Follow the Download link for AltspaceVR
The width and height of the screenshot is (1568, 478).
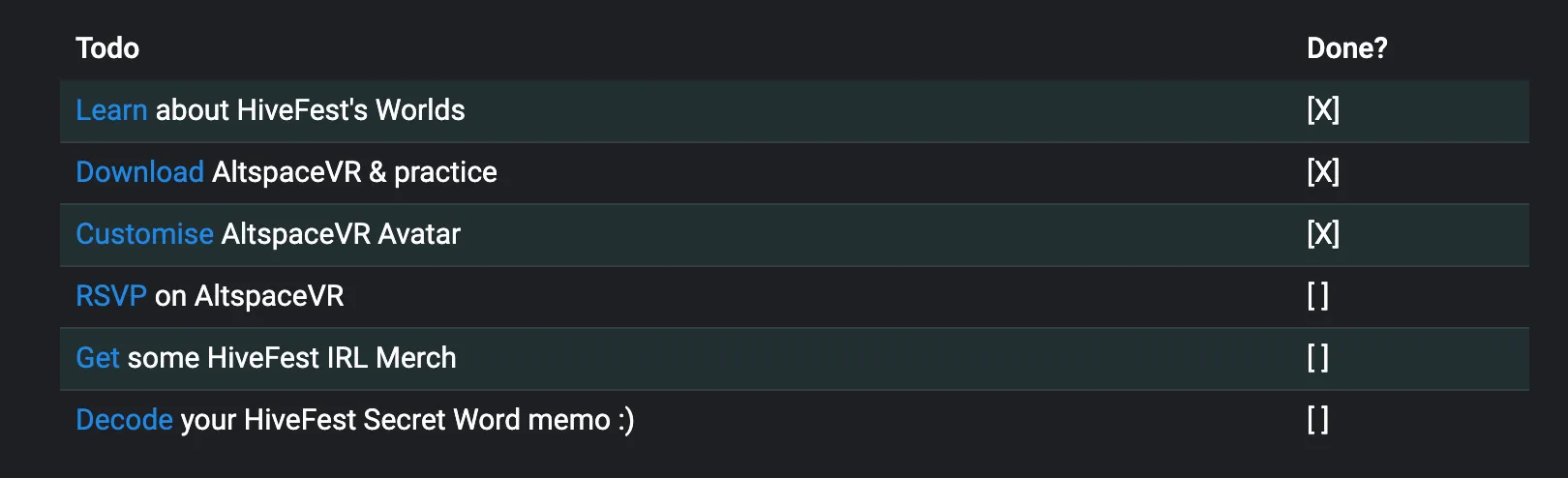click(139, 172)
